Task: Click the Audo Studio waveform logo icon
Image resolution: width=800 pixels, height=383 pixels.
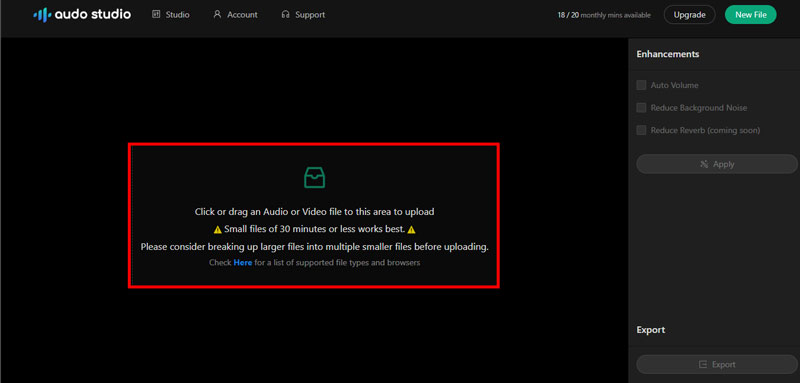Action: (x=42, y=15)
